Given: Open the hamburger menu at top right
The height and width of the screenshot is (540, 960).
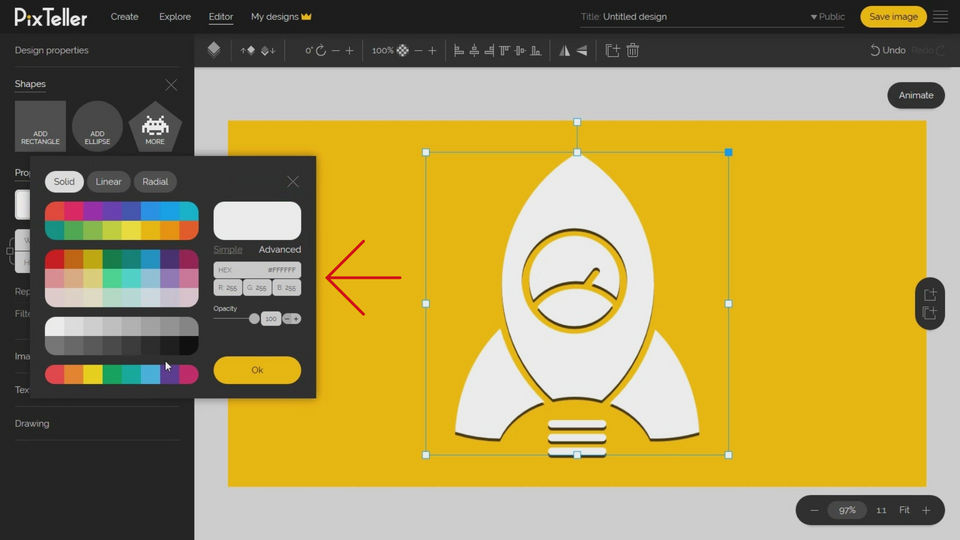Looking at the screenshot, I should [x=940, y=17].
